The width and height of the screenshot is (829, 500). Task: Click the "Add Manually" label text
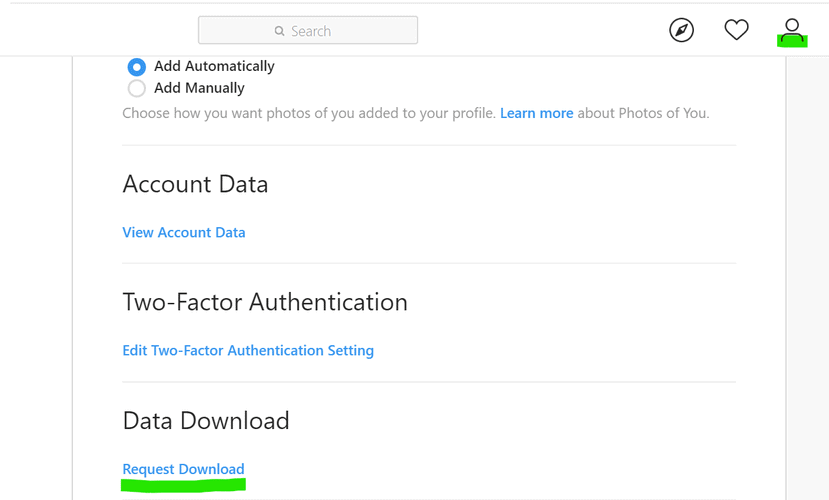pyautogui.click(x=199, y=88)
